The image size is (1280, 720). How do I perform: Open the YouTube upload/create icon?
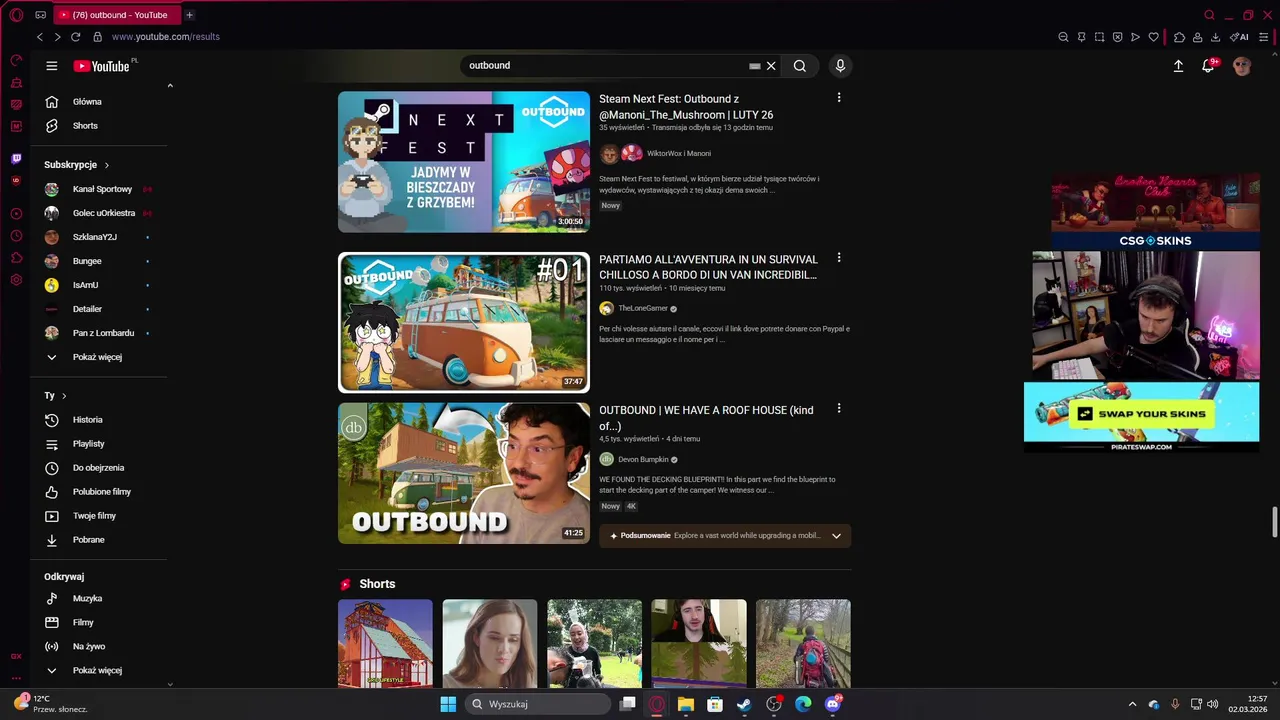tap(1178, 66)
